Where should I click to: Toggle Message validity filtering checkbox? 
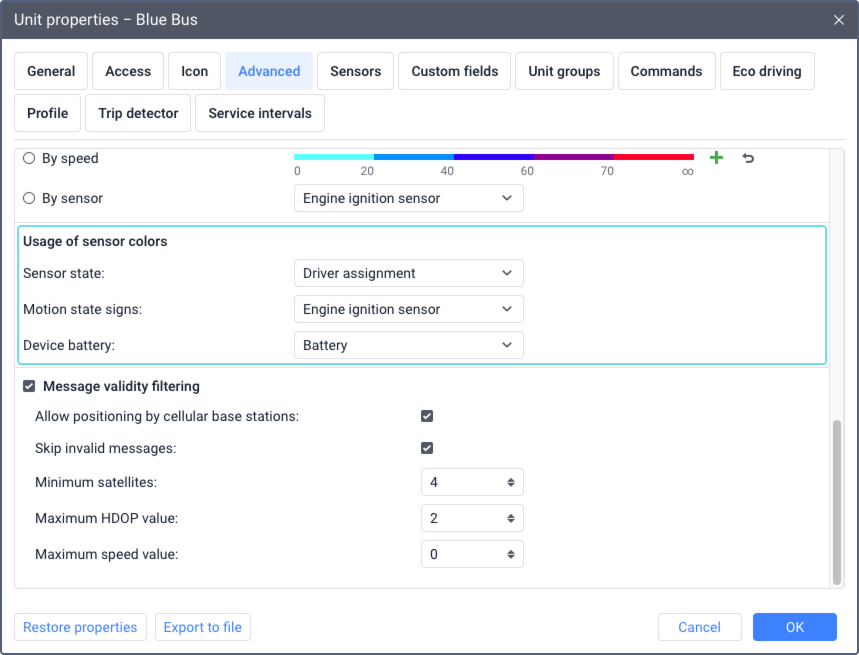[x=29, y=386]
